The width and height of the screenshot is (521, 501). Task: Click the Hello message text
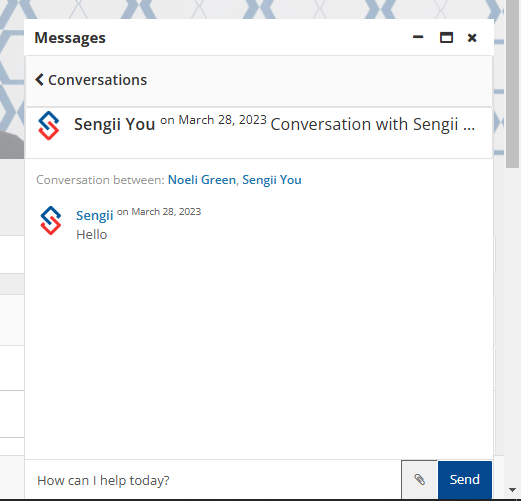coord(92,235)
